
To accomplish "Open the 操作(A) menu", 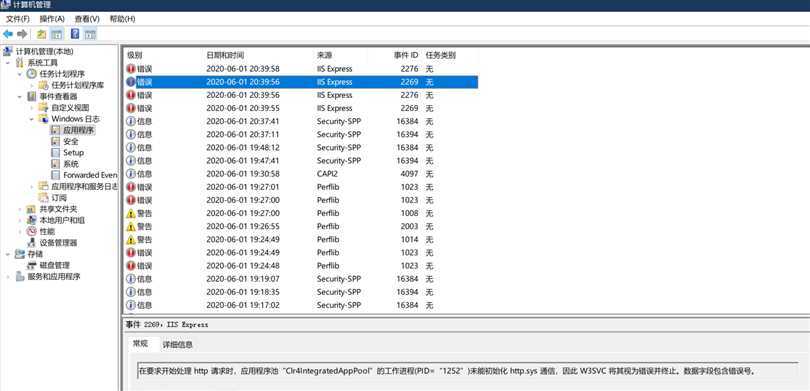I will 52,19.
